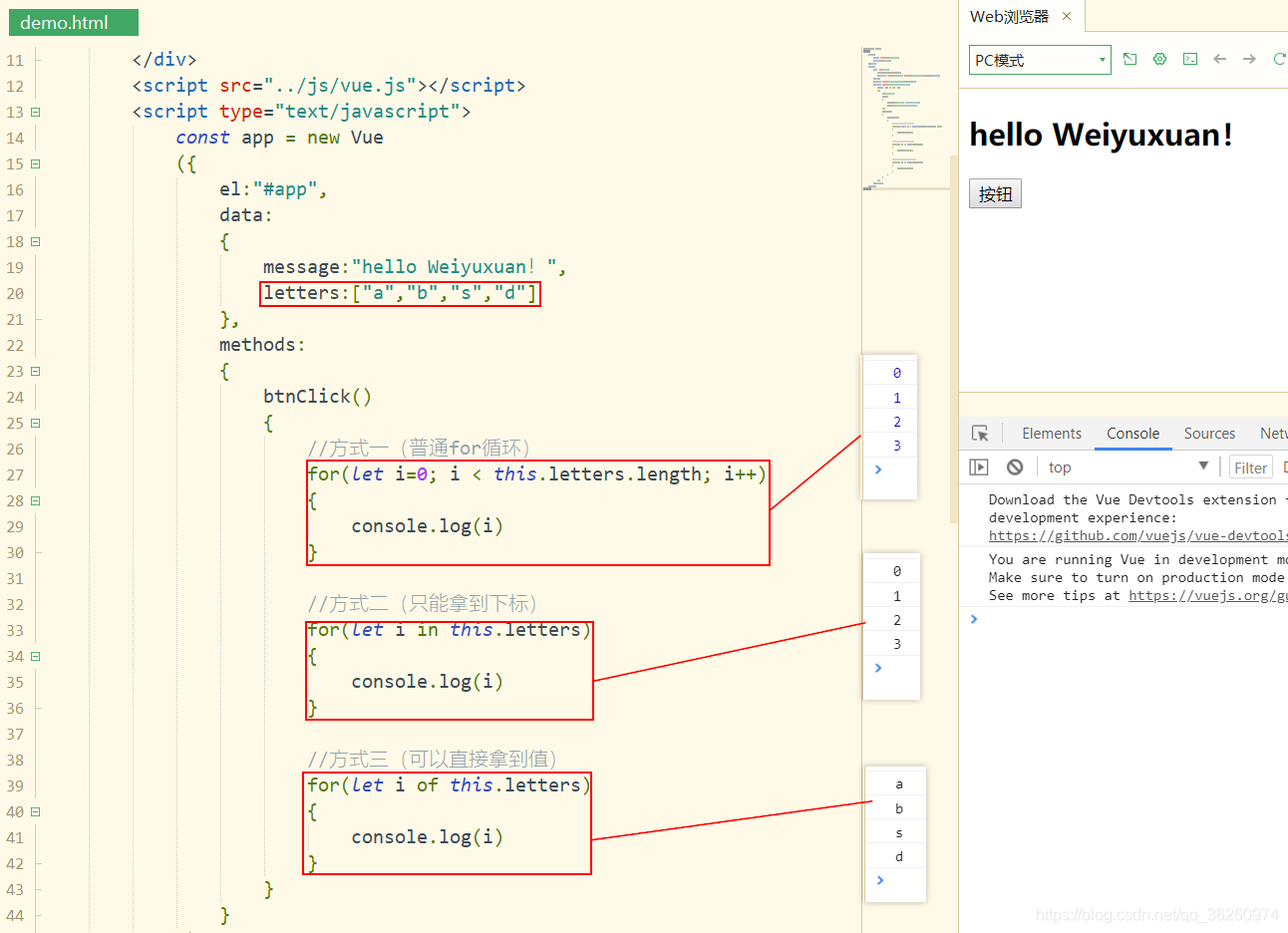Switch to the demo.html editor tab

74,22
